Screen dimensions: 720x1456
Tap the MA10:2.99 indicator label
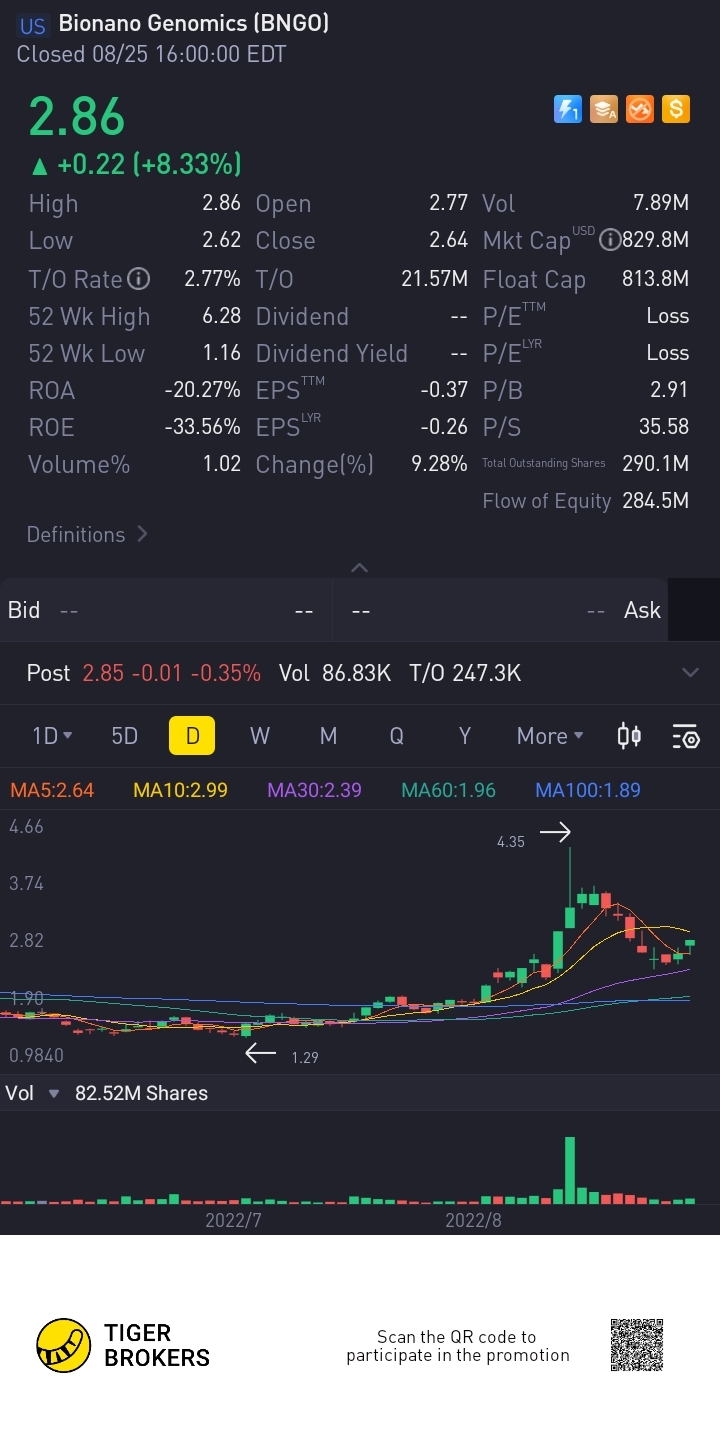pos(180,790)
